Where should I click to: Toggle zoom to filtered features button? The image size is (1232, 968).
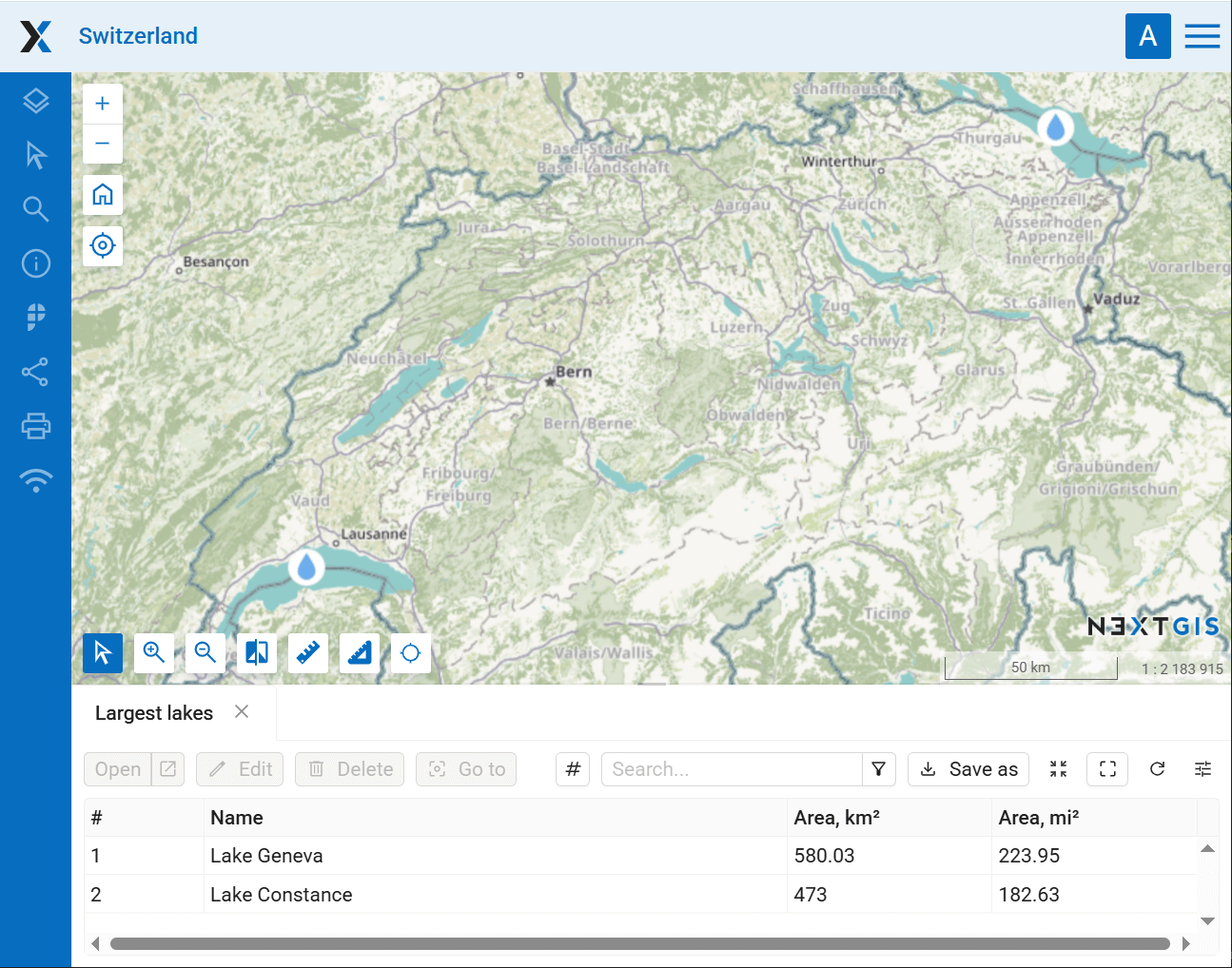[1058, 769]
